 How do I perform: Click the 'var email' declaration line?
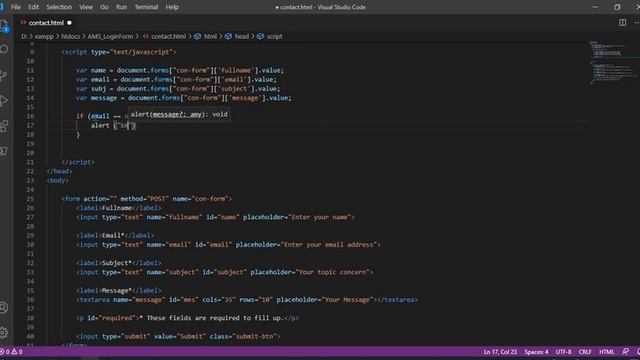[176, 80]
